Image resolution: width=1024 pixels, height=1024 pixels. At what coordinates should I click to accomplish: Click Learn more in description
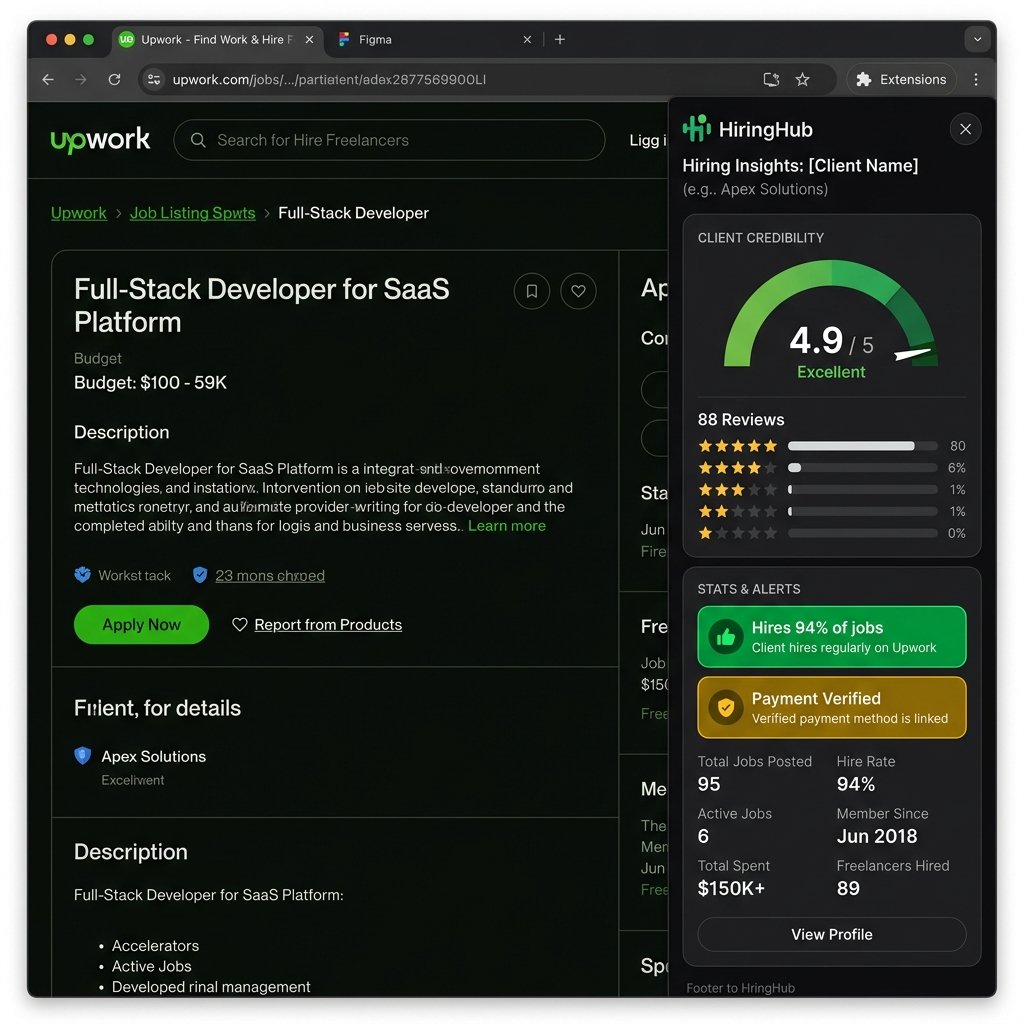[507, 526]
